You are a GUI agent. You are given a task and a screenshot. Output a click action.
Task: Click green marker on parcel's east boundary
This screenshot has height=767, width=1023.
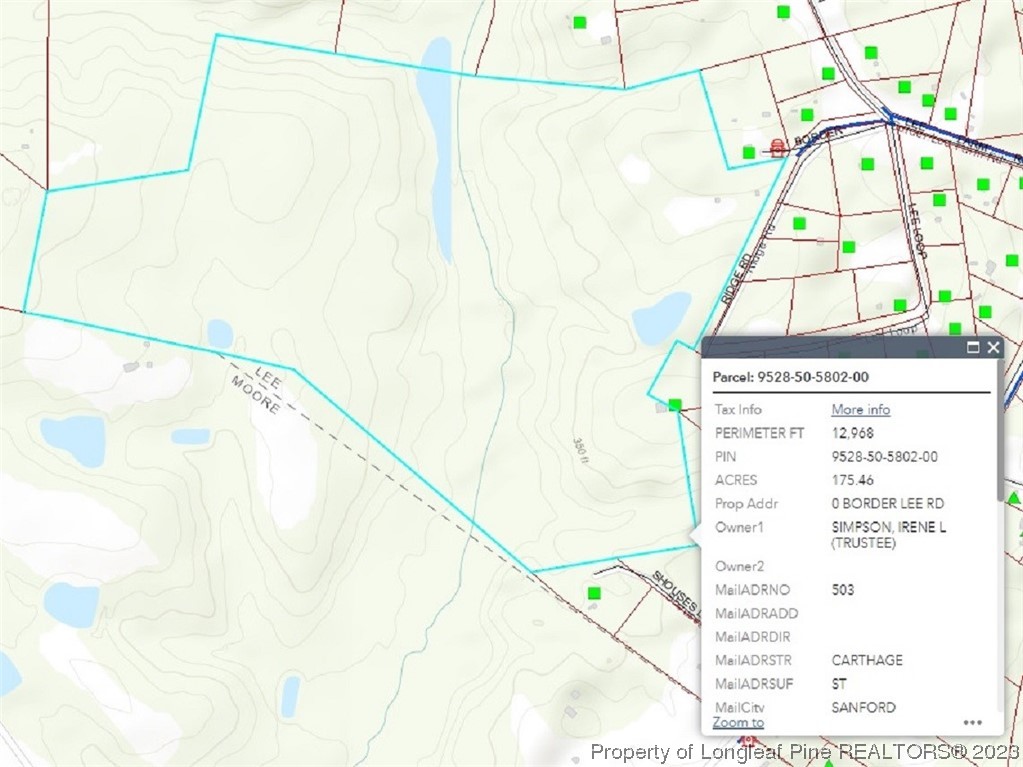pyautogui.click(x=675, y=405)
